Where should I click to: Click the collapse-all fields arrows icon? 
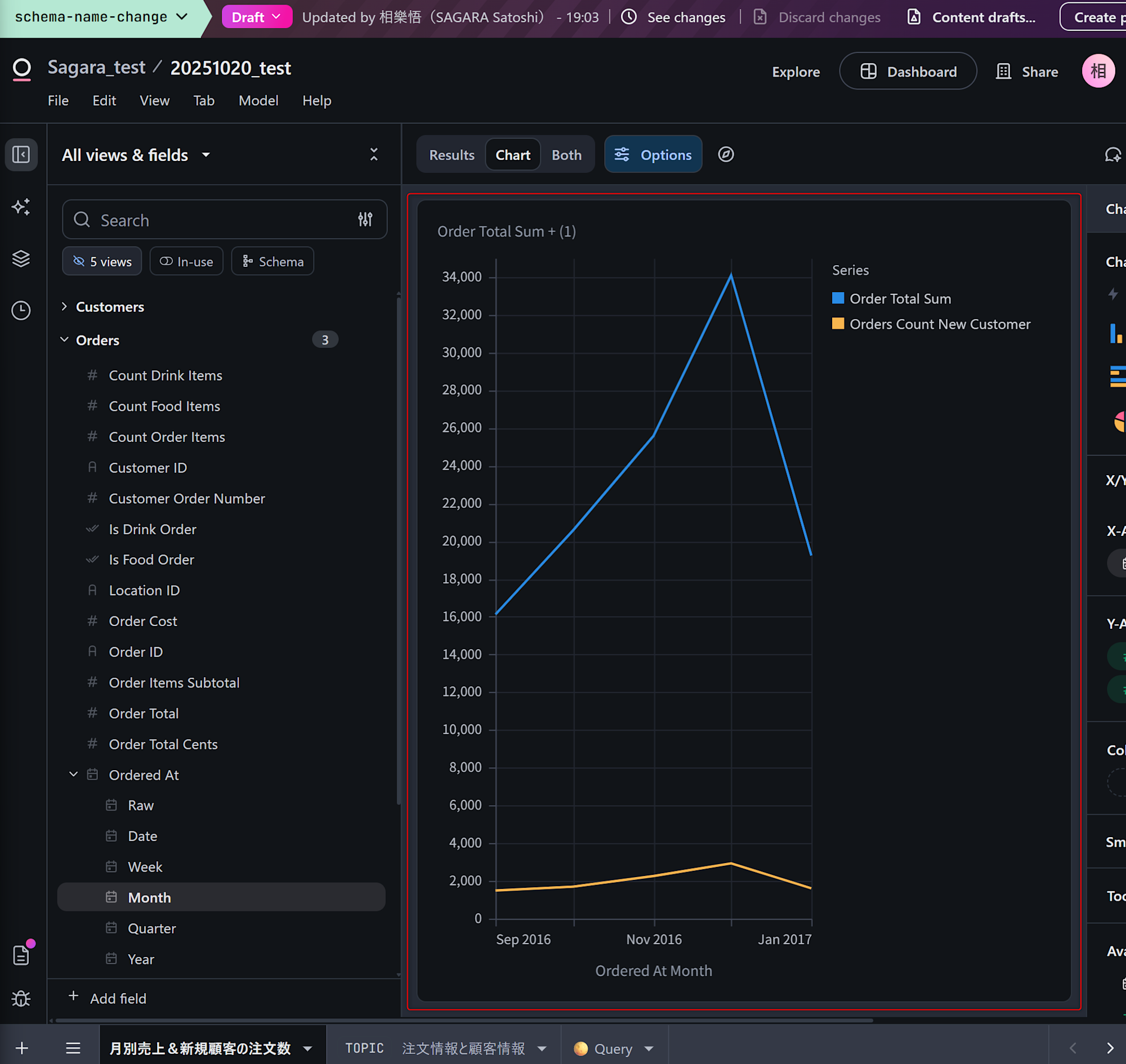pyautogui.click(x=374, y=154)
